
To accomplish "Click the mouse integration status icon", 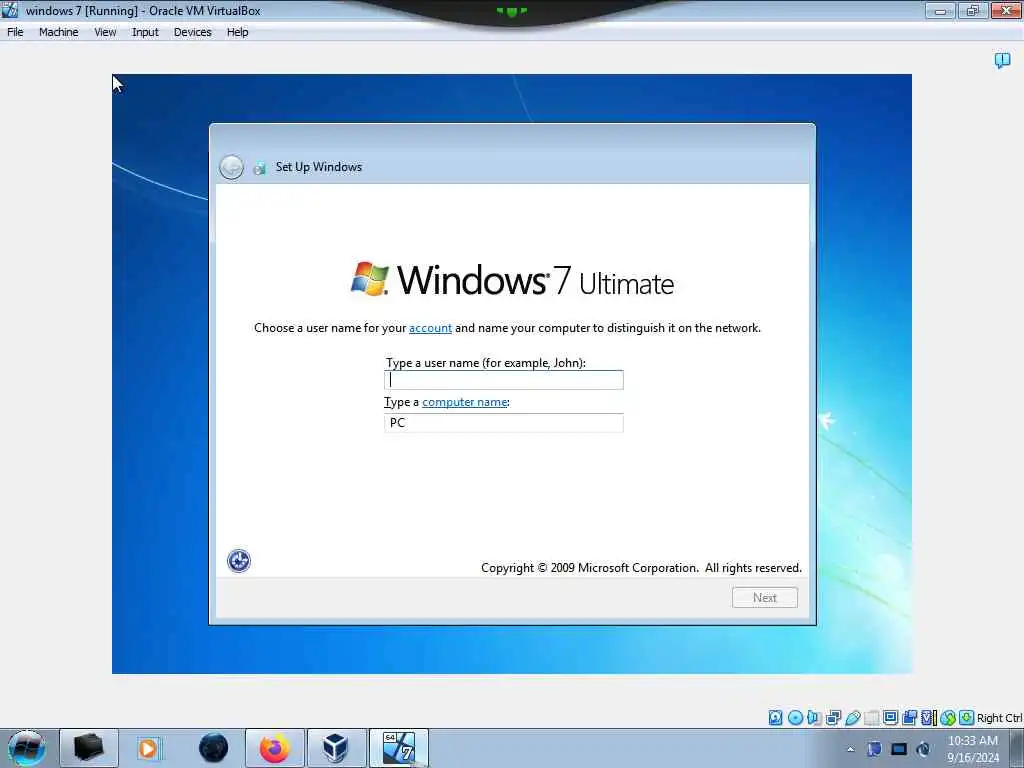I will coord(948,718).
